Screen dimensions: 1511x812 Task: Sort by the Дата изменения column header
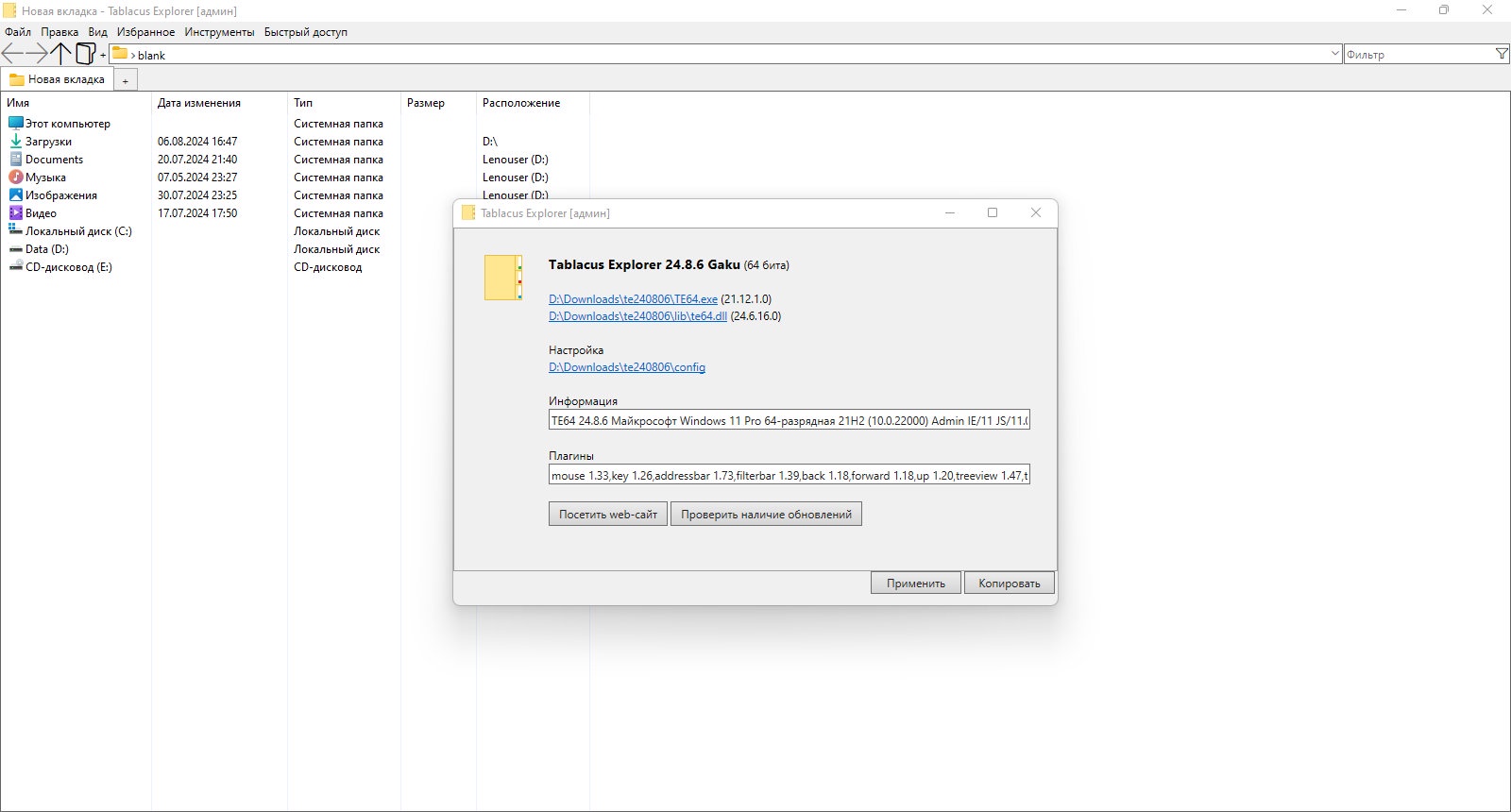(219, 103)
